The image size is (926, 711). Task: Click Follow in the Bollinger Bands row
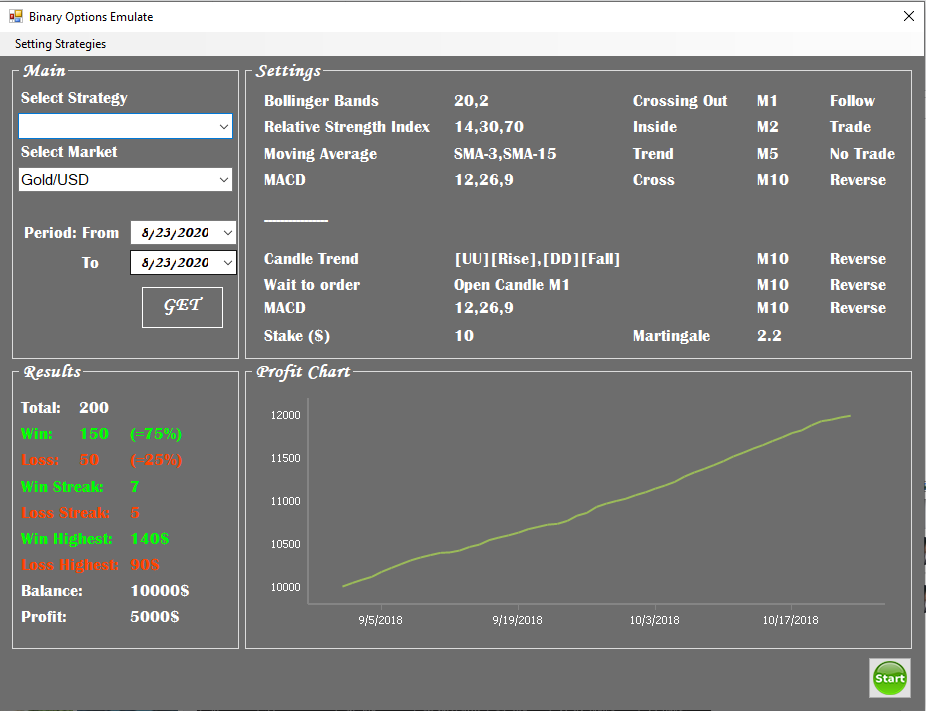(x=852, y=101)
